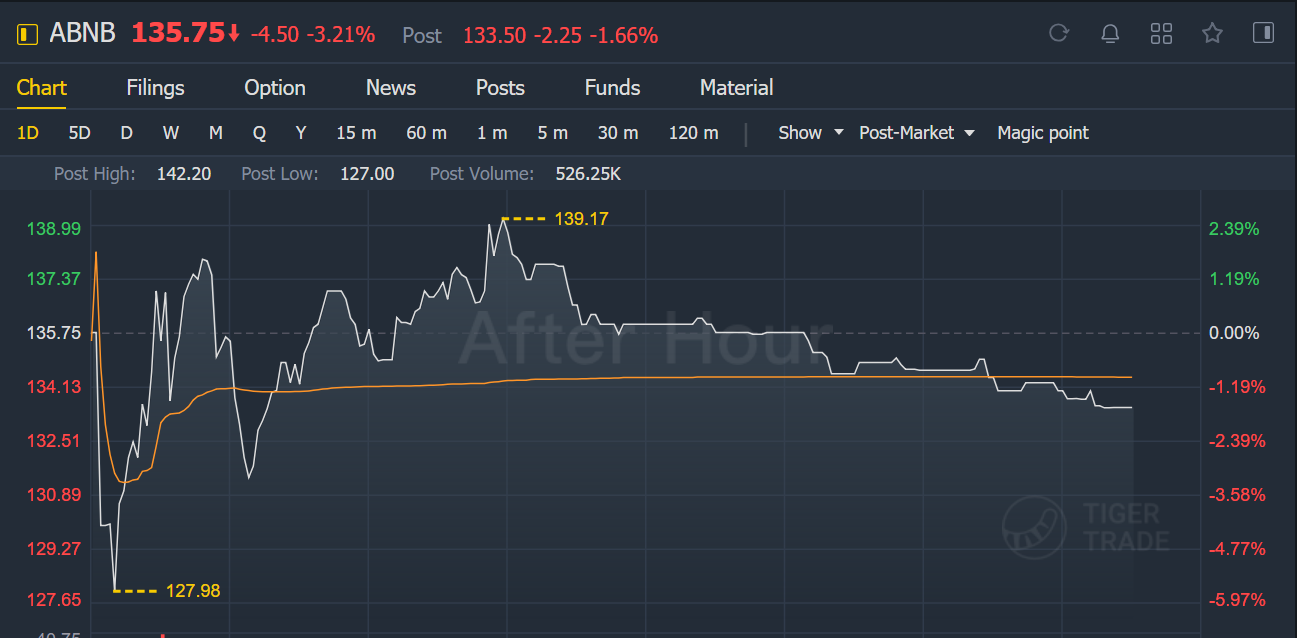Click the refresh icon in header

tap(1059, 33)
